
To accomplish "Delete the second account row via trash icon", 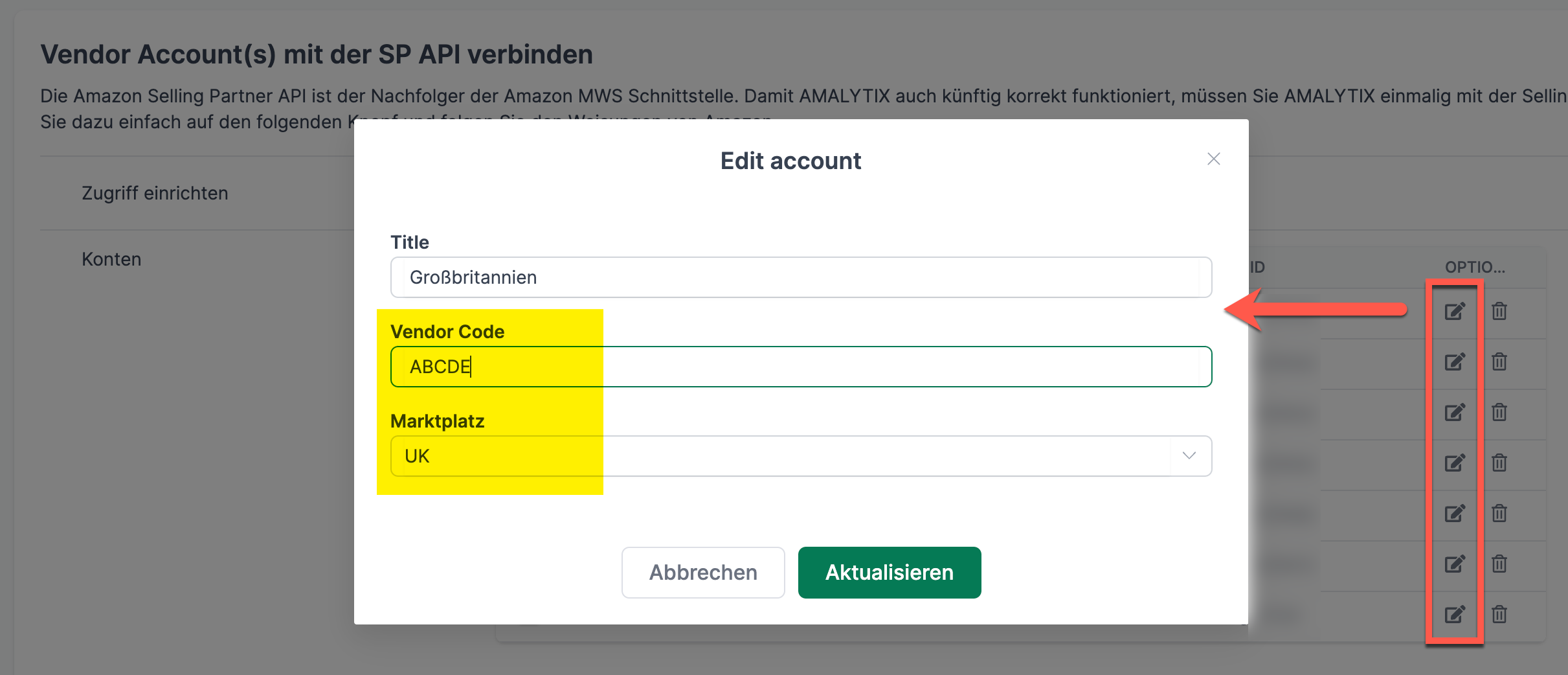I will tap(1499, 362).
